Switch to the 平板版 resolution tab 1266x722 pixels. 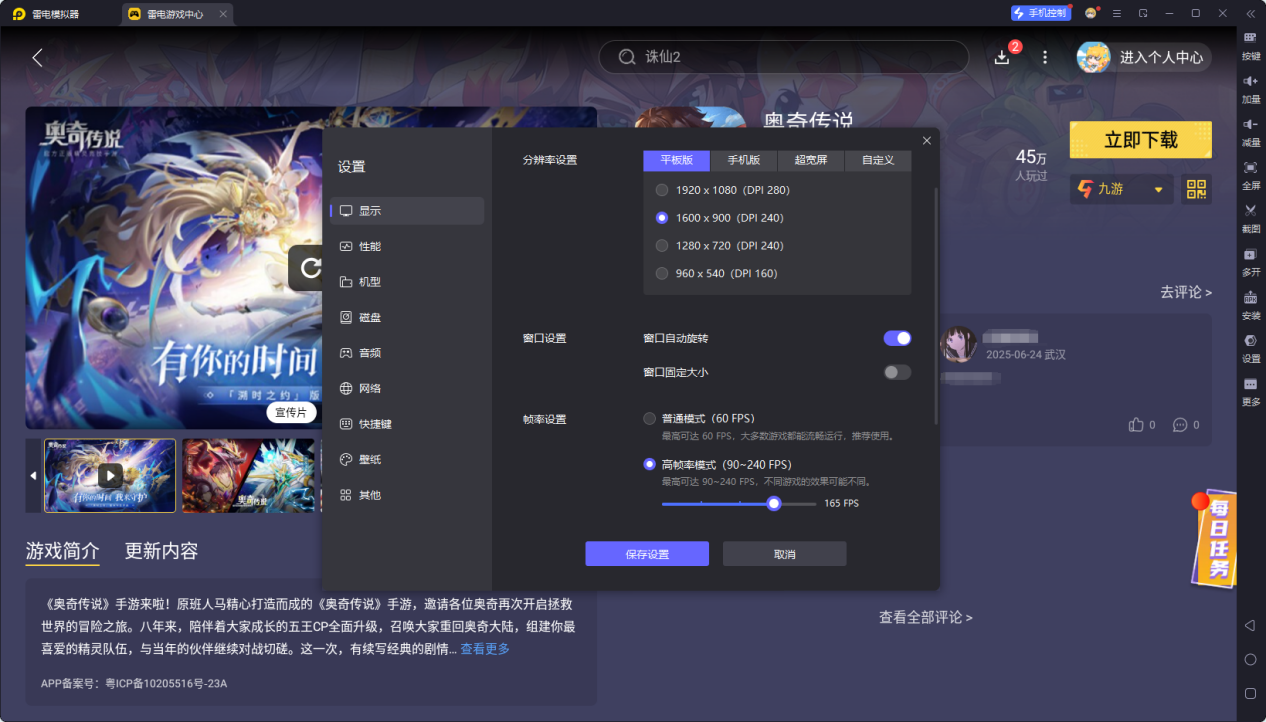676,160
